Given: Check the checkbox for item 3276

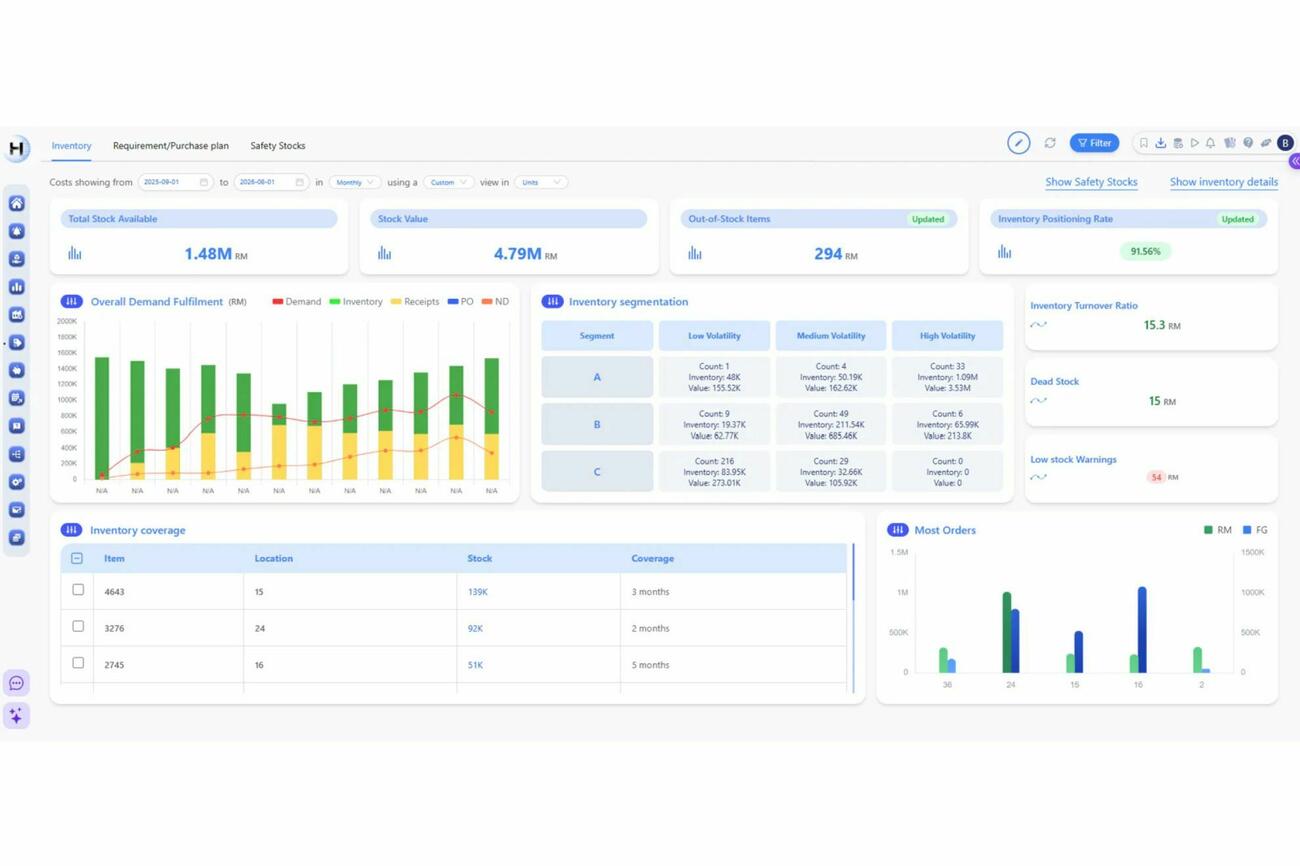Looking at the screenshot, I should tap(77, 626).
